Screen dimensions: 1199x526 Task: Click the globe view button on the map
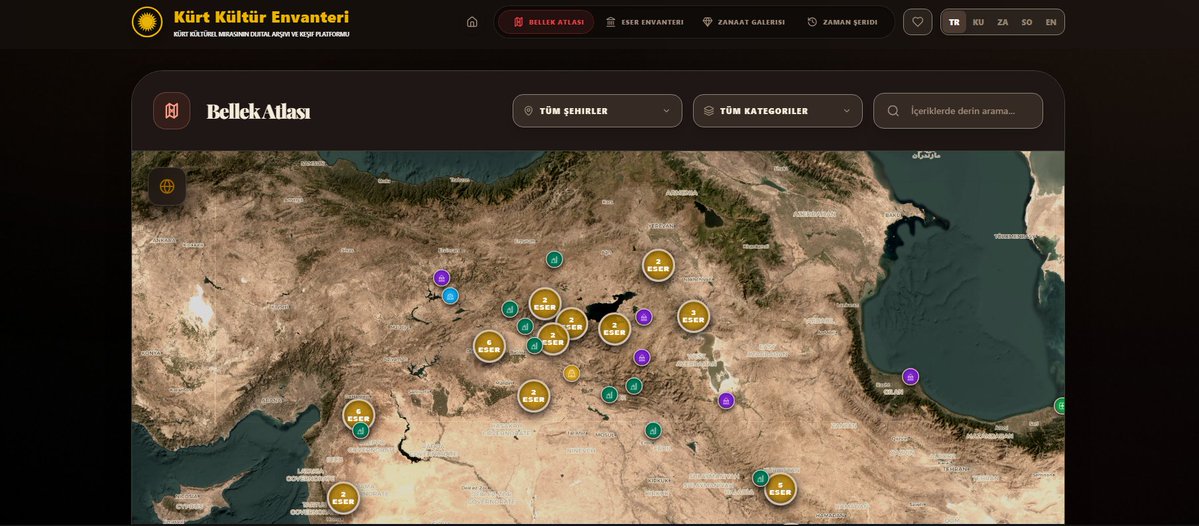click(167, 187)
